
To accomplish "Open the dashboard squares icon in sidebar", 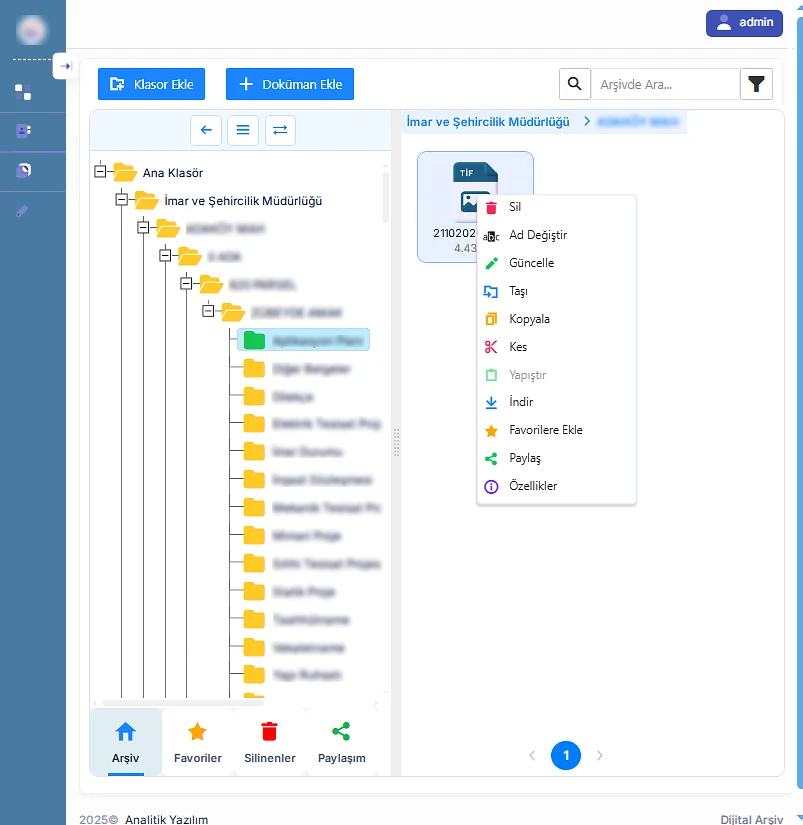I will pos(23,92).
